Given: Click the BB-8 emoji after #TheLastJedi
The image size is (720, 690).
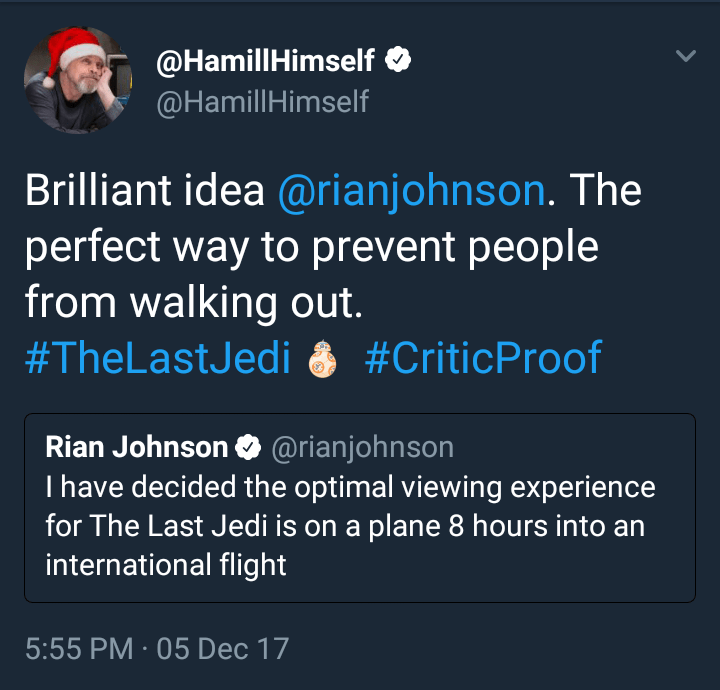Looking at the screenshot, I should tap(319, 358).
